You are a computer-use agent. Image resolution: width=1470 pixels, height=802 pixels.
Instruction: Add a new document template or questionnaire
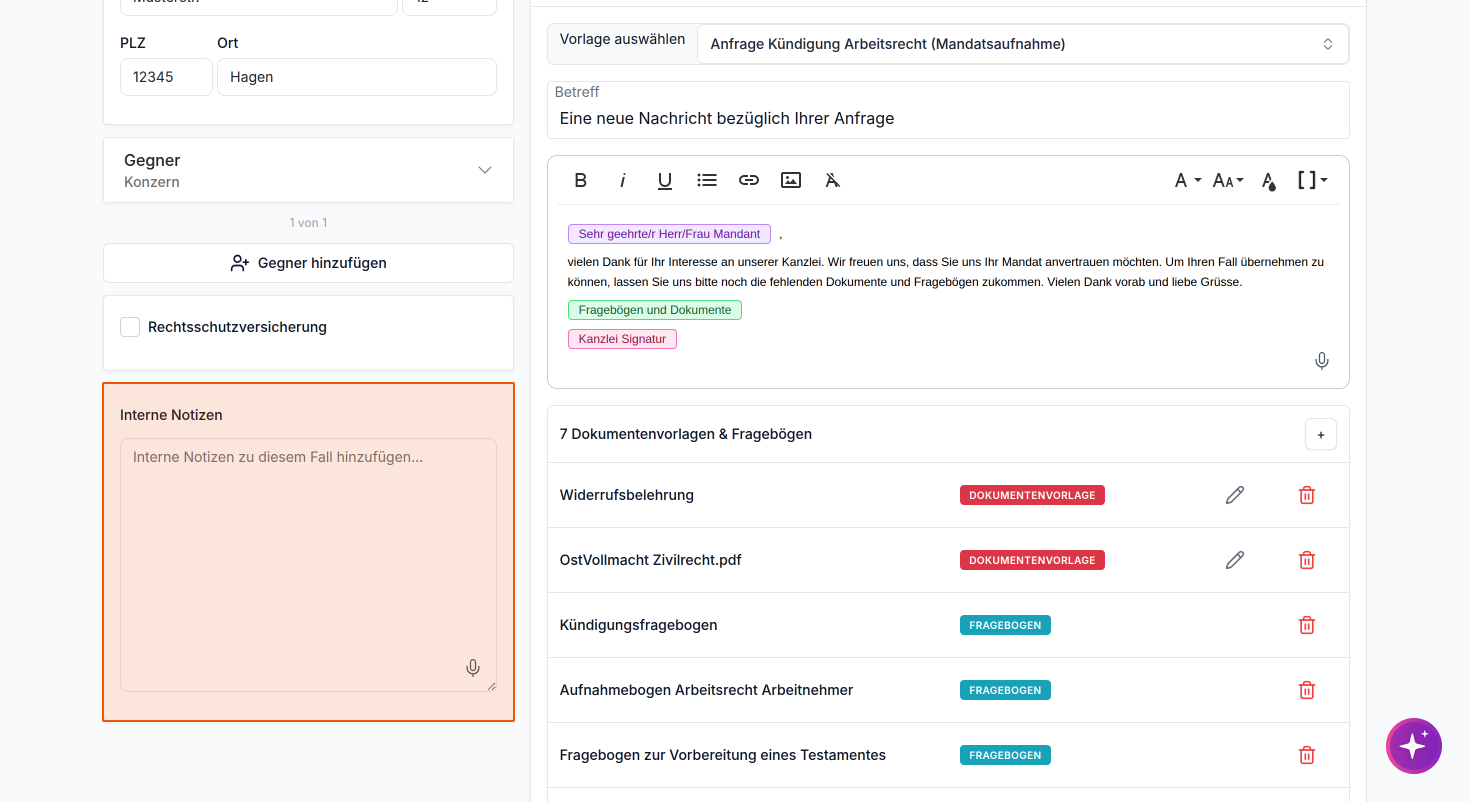tap(1321, 434)
